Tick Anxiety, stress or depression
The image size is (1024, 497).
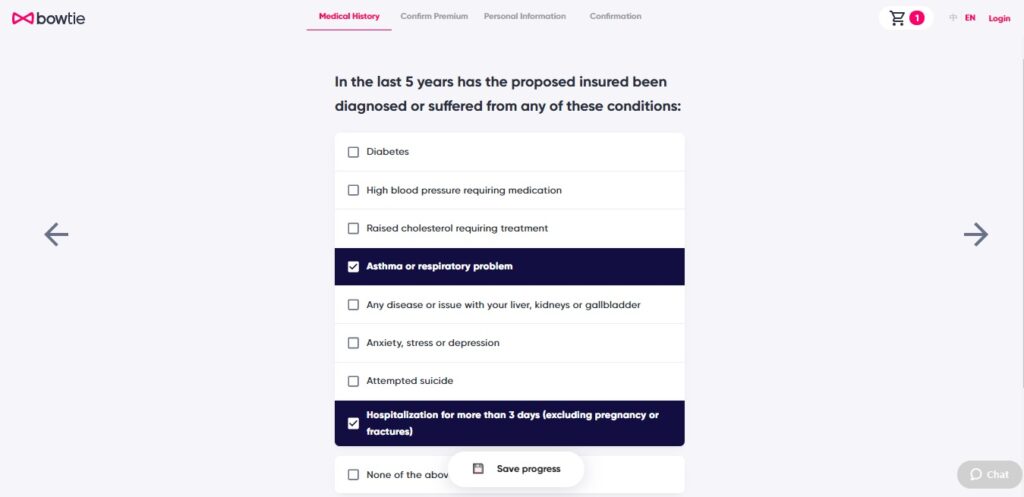(353, 343)
